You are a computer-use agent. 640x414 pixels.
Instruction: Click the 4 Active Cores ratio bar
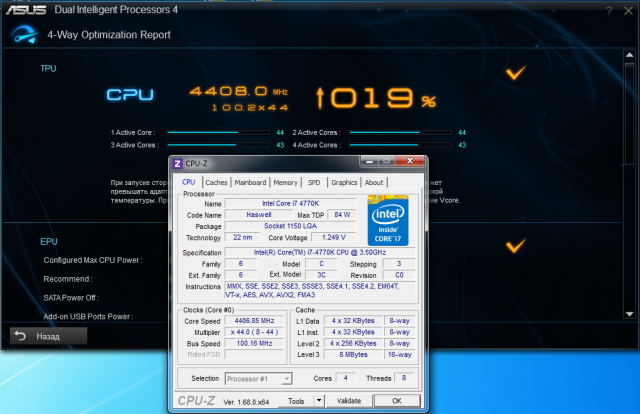tap(400, 145)
